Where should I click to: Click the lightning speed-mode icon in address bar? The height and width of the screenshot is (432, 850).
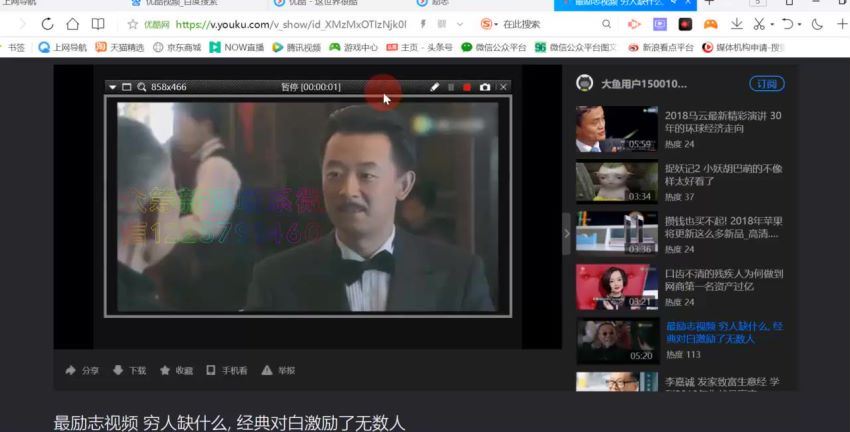pyautogui.click(x=423, y=24)
